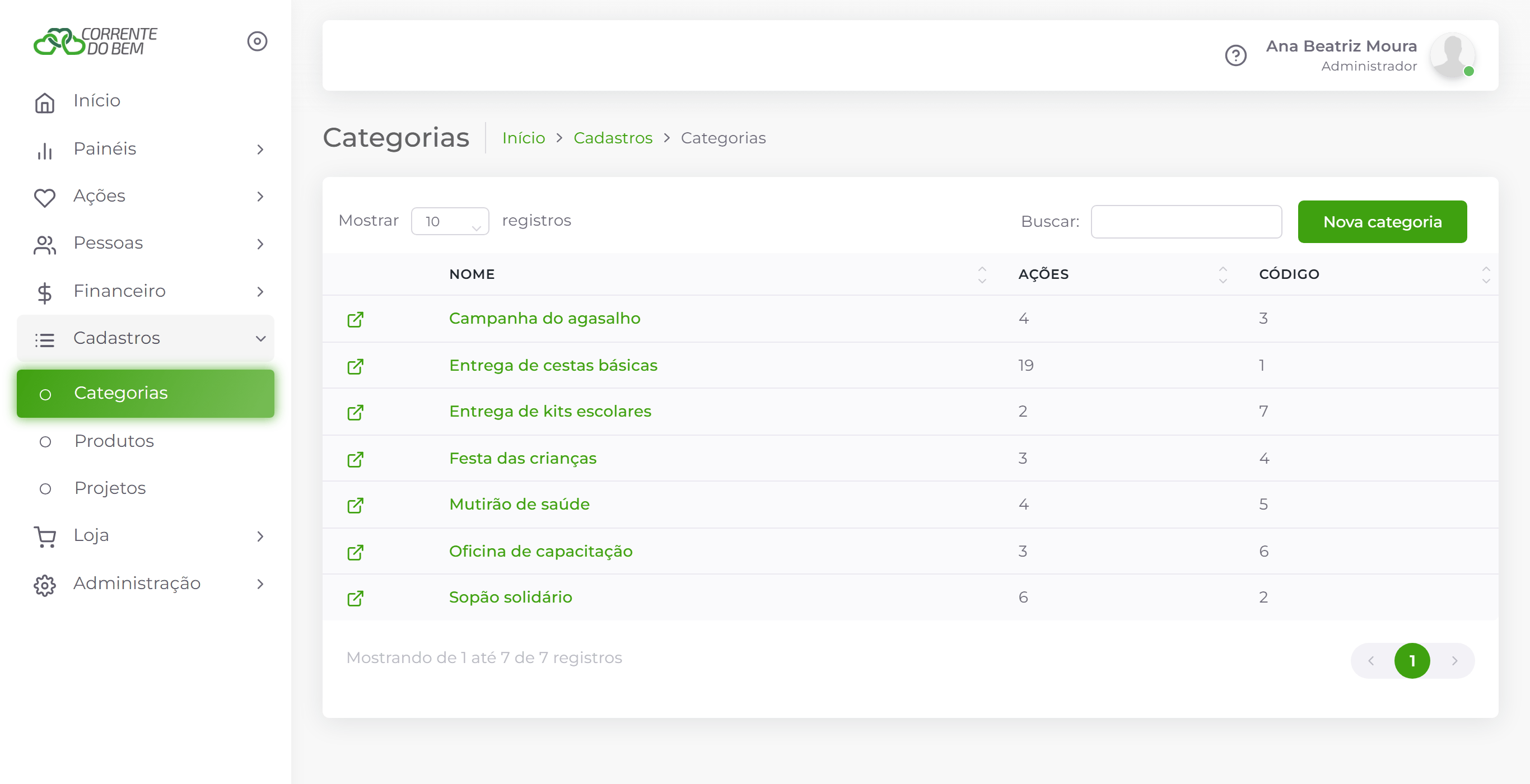Open Projetos in the sidebar submenu
The image size is (1530, 784).
point(110,488)
